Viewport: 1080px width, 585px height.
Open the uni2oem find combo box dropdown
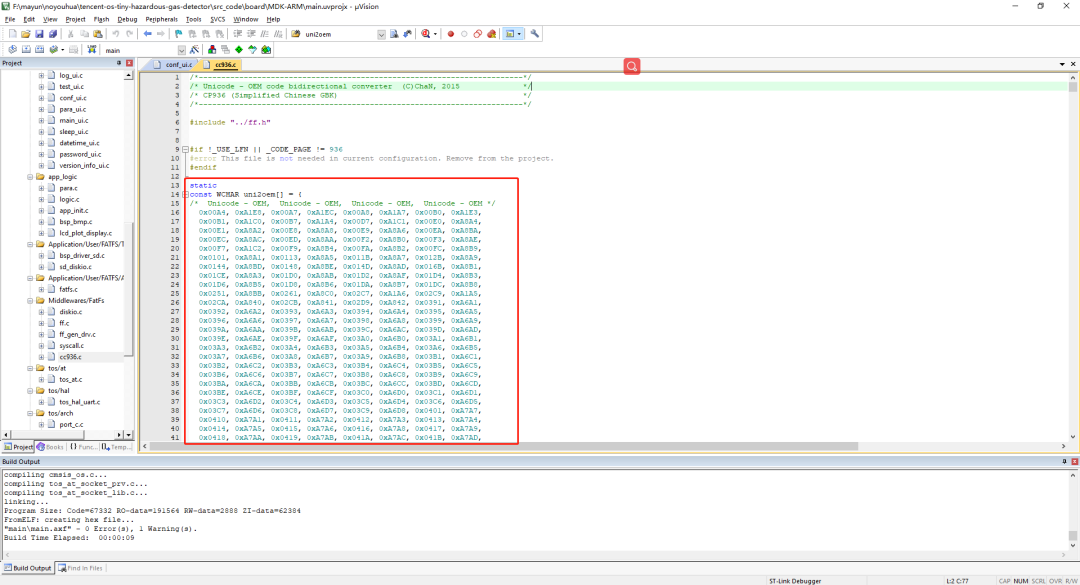[x=381, y=34]
